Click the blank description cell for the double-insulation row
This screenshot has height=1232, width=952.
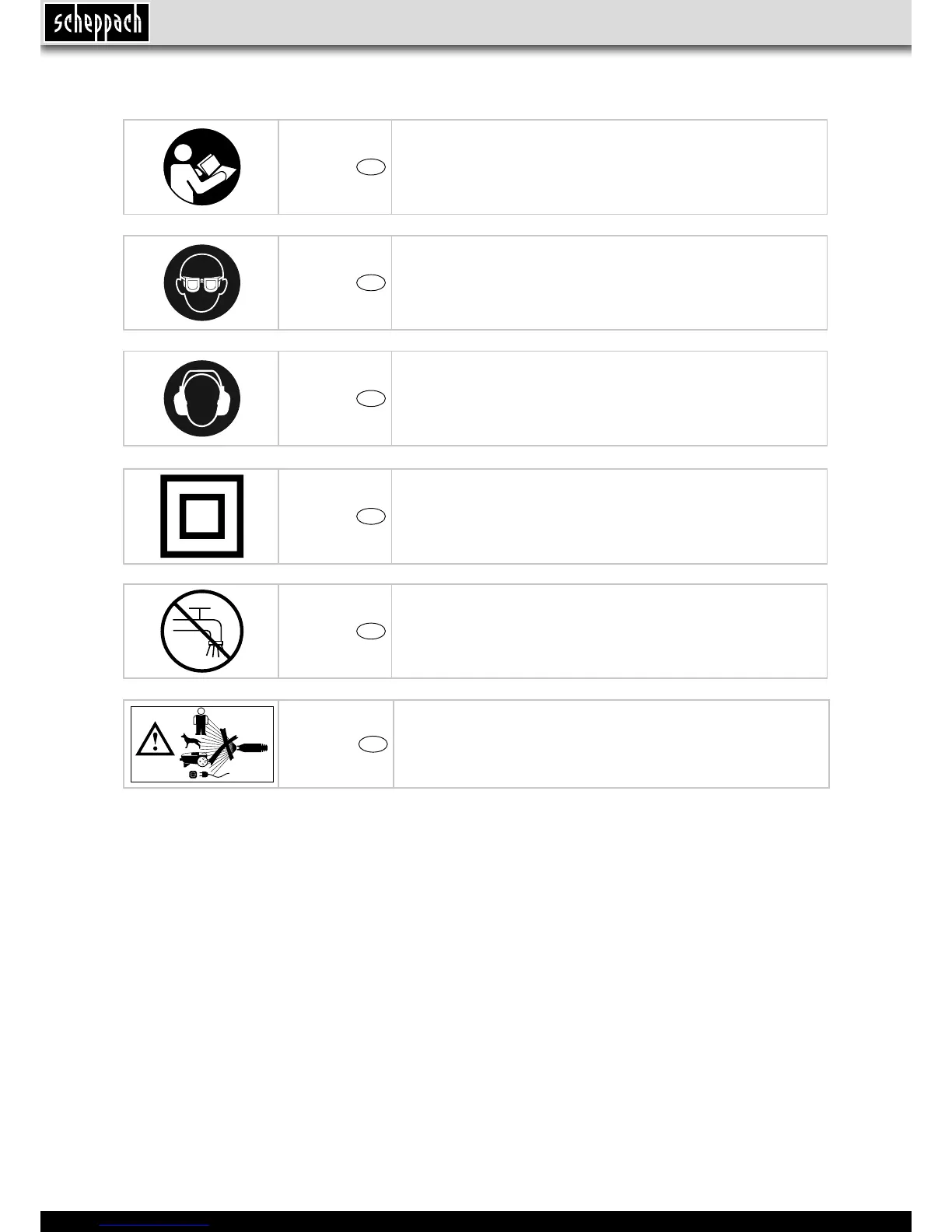(x=609, y=516)
